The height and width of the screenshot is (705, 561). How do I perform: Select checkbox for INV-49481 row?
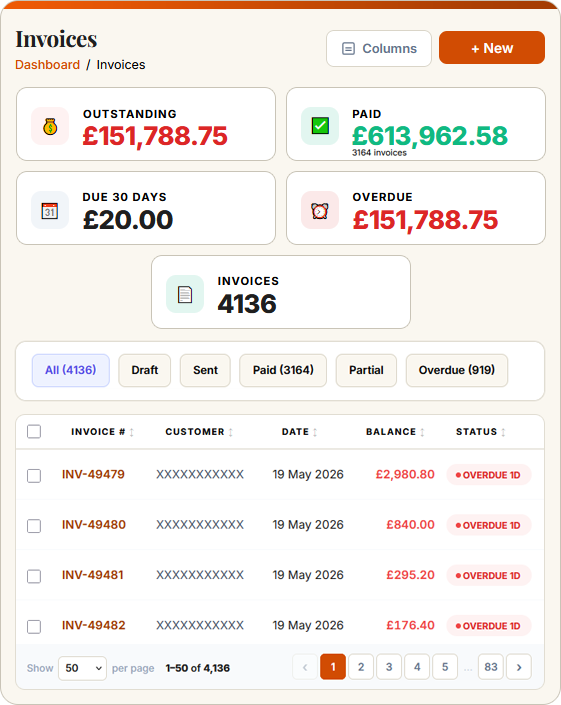[34, 576]
